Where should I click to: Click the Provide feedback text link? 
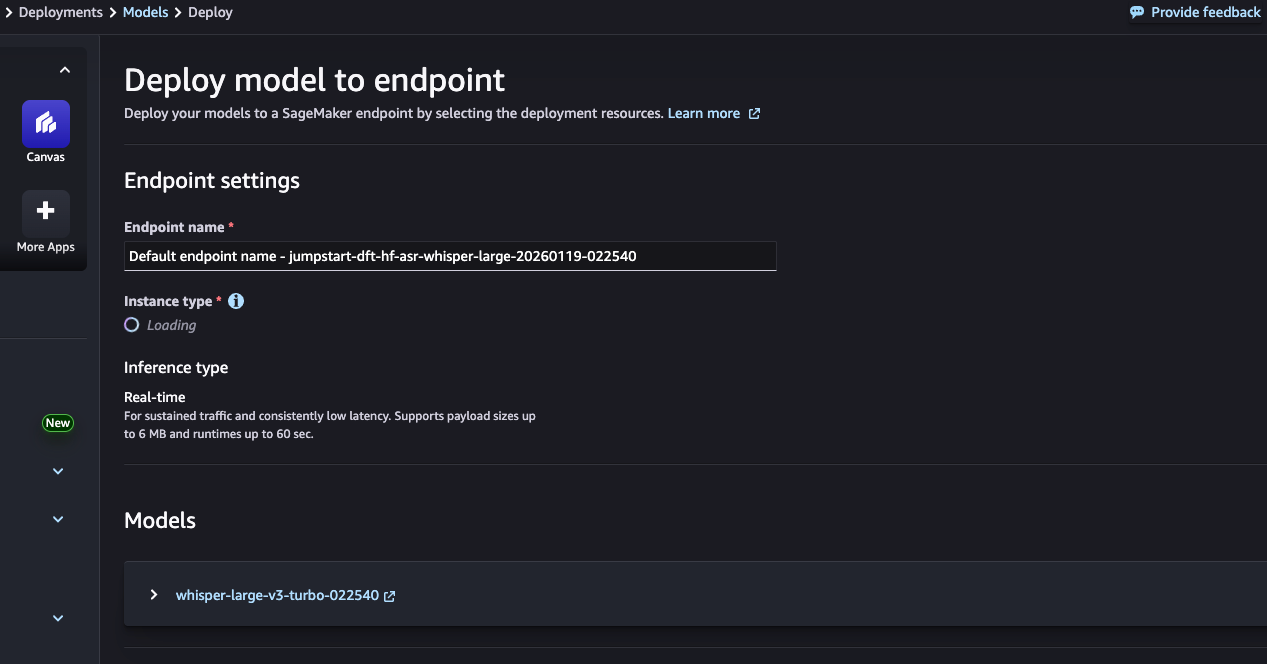tap(1205, 12)
